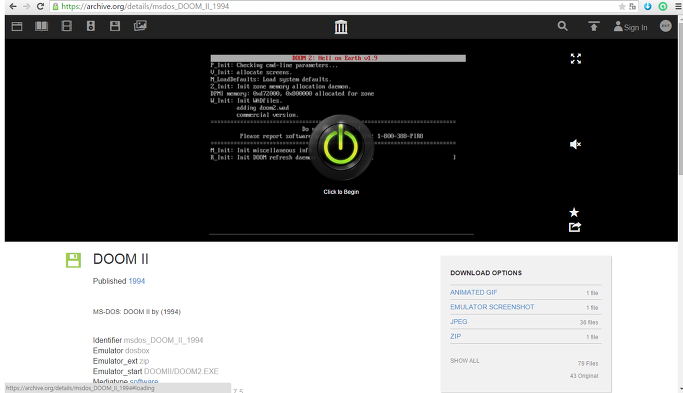
Task: Select emulator value dosbox
Action: point(137,351)
